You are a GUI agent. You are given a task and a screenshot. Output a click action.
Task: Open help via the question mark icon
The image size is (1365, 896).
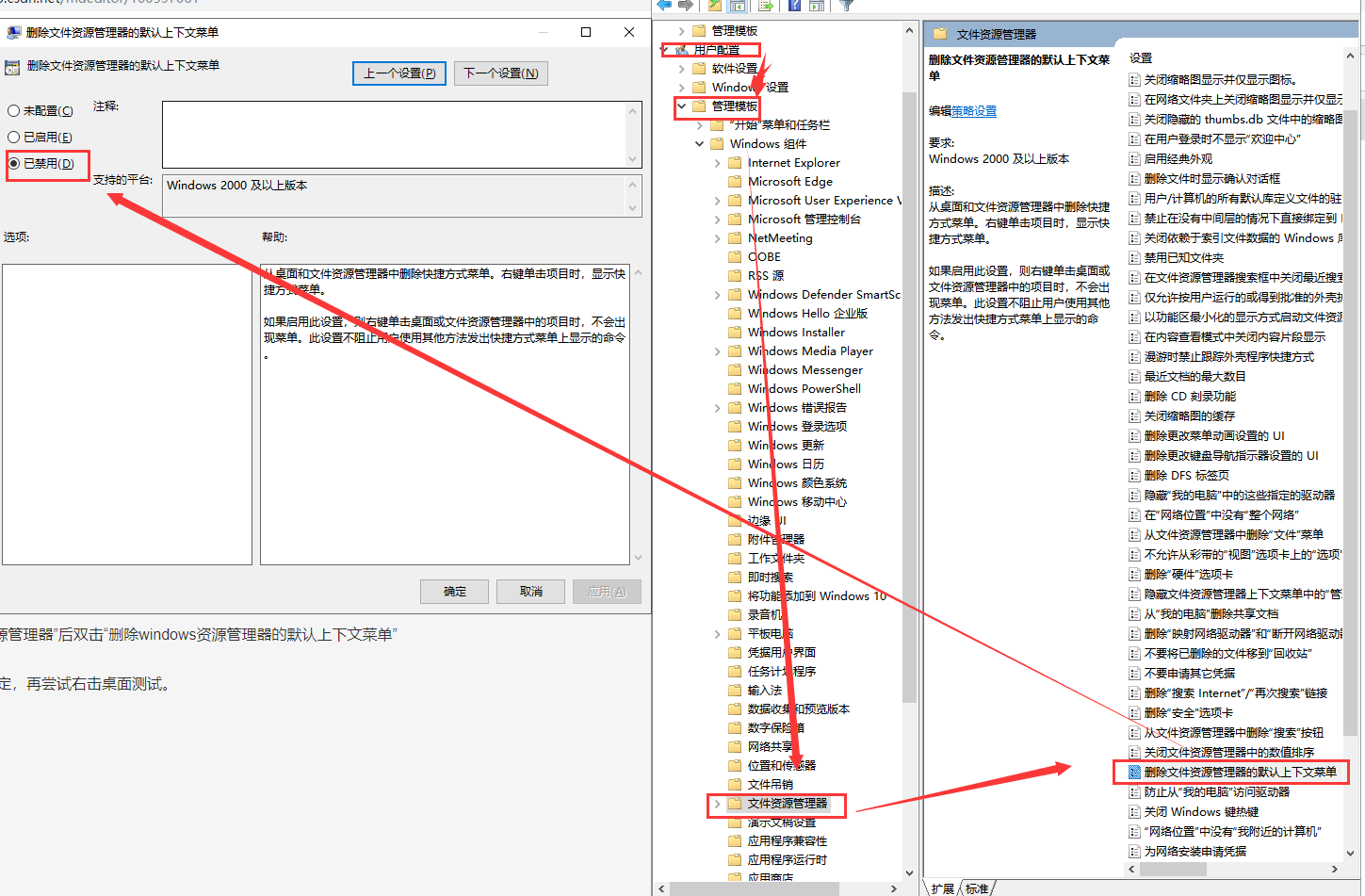click(794, 5)
